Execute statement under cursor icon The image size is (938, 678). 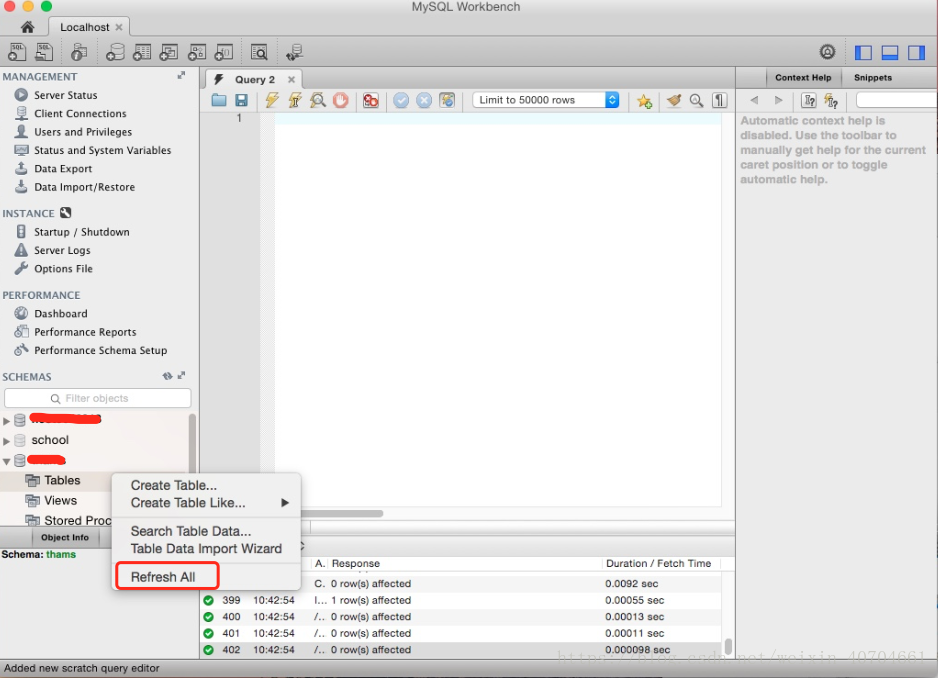[295, 100]
